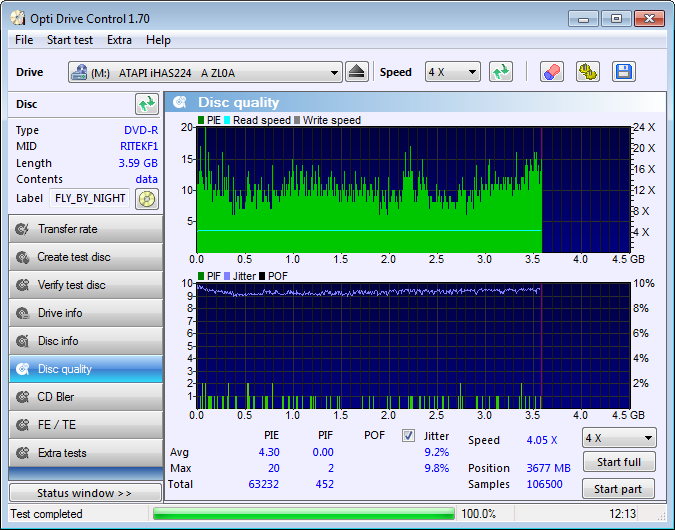Click the Length value 3.59 GB

(x=138, y=163)
